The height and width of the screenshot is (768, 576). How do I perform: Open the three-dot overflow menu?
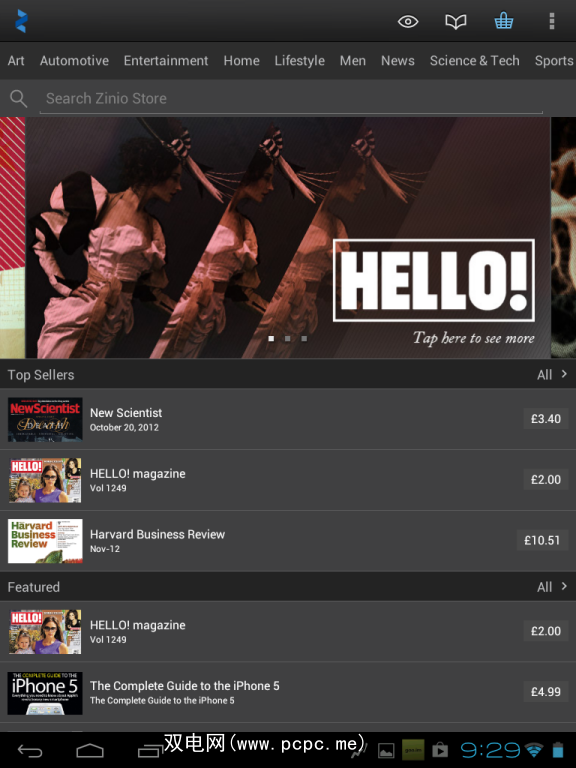(552, 21)
